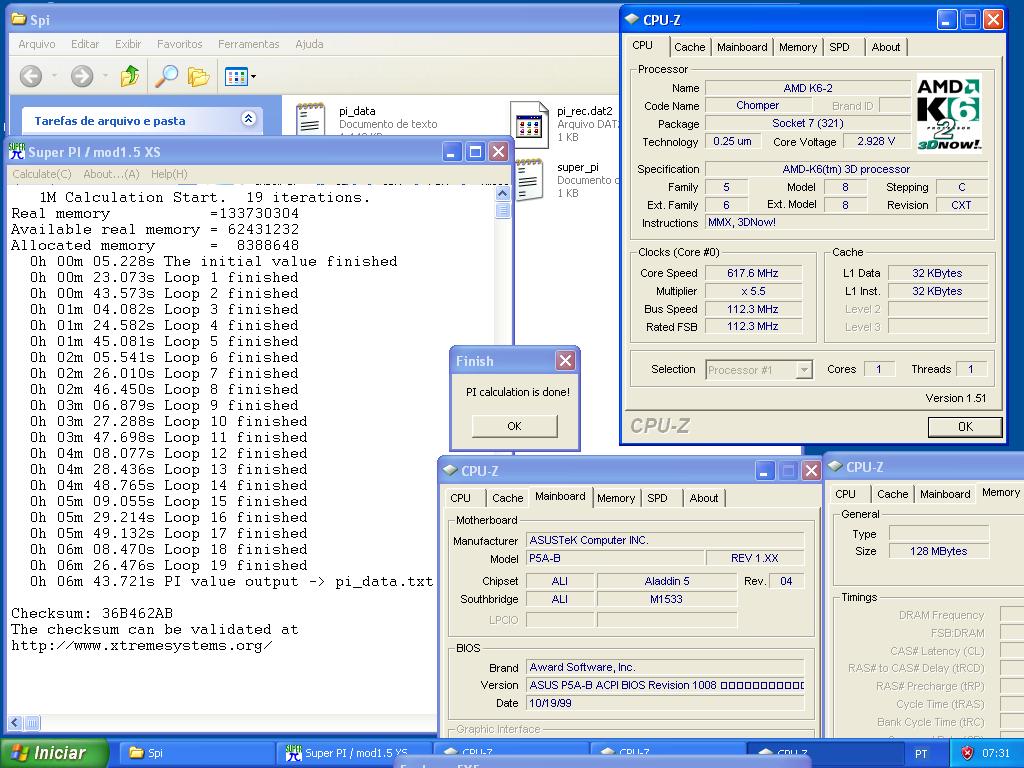This screenshot has width=1024, height=768.
Task: Click left arrow of Super PI horizontal scrollbar
Action: click(15, 722)
